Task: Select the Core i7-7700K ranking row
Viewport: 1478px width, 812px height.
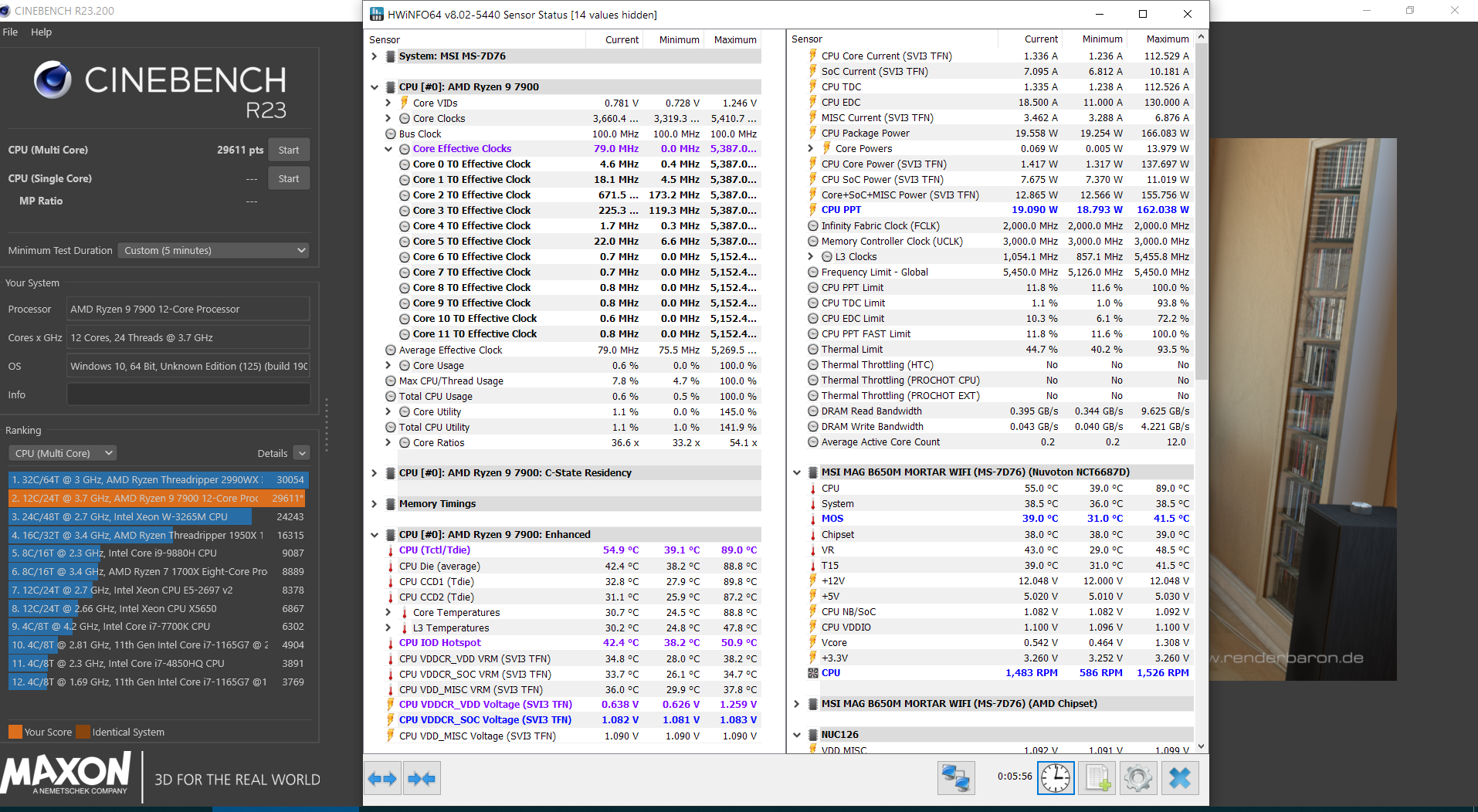Action: click(158, 627)
